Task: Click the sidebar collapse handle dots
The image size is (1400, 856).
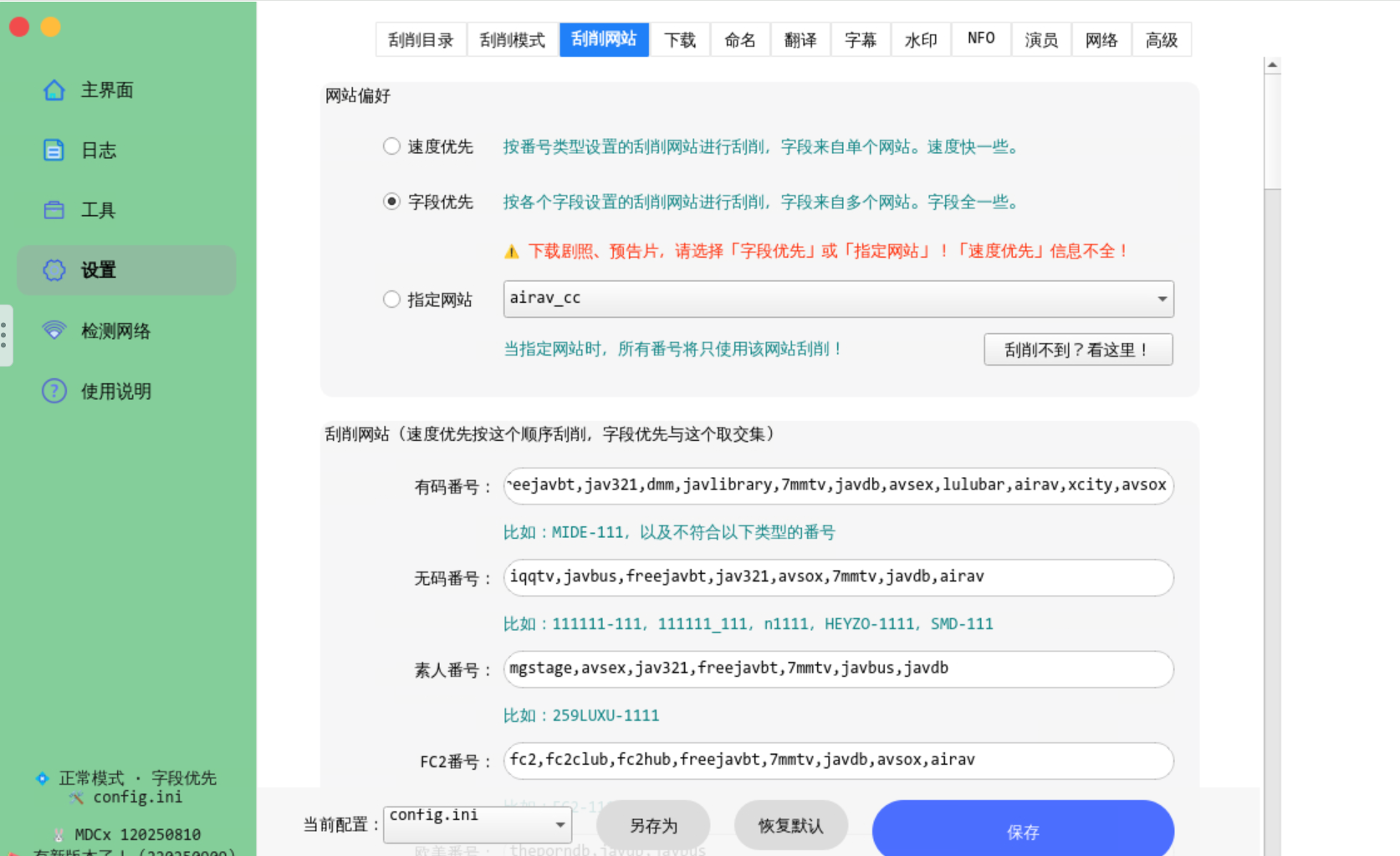Action: [x=4, y=335]
